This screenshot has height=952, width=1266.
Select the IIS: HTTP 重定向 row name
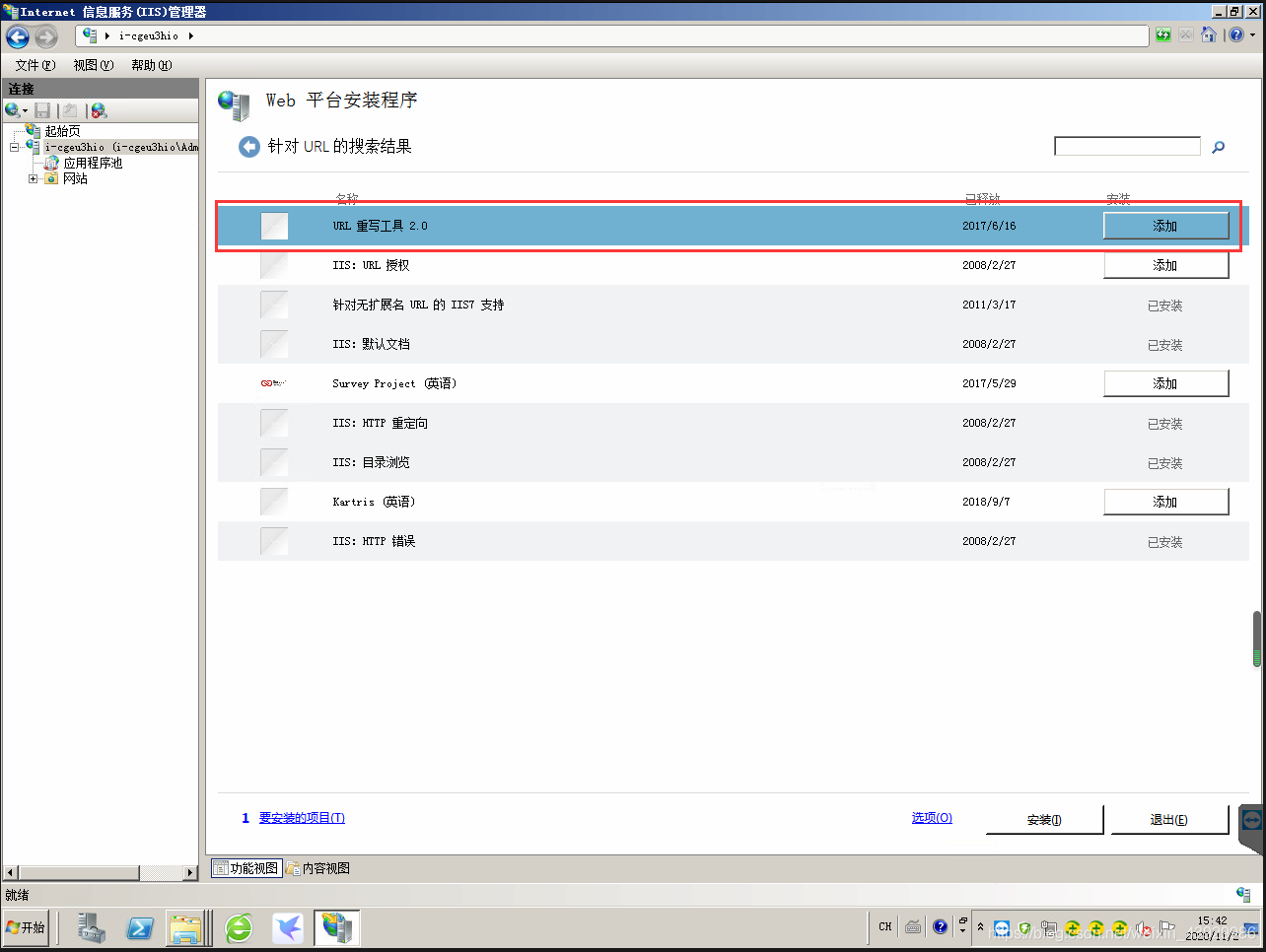380,423
